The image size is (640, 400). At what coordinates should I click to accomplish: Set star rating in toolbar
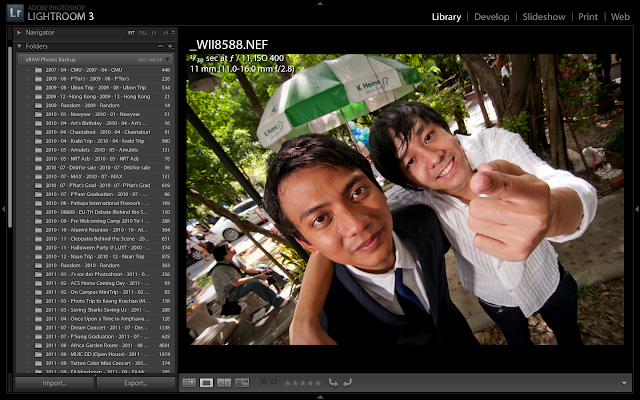(x=304, y=382)
